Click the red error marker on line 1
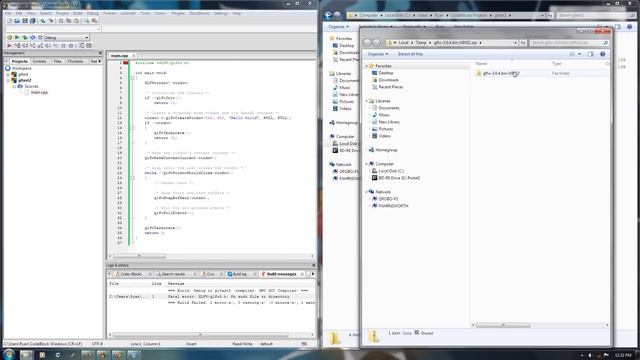This screenshot has width=640, height=360. point(126,63)
